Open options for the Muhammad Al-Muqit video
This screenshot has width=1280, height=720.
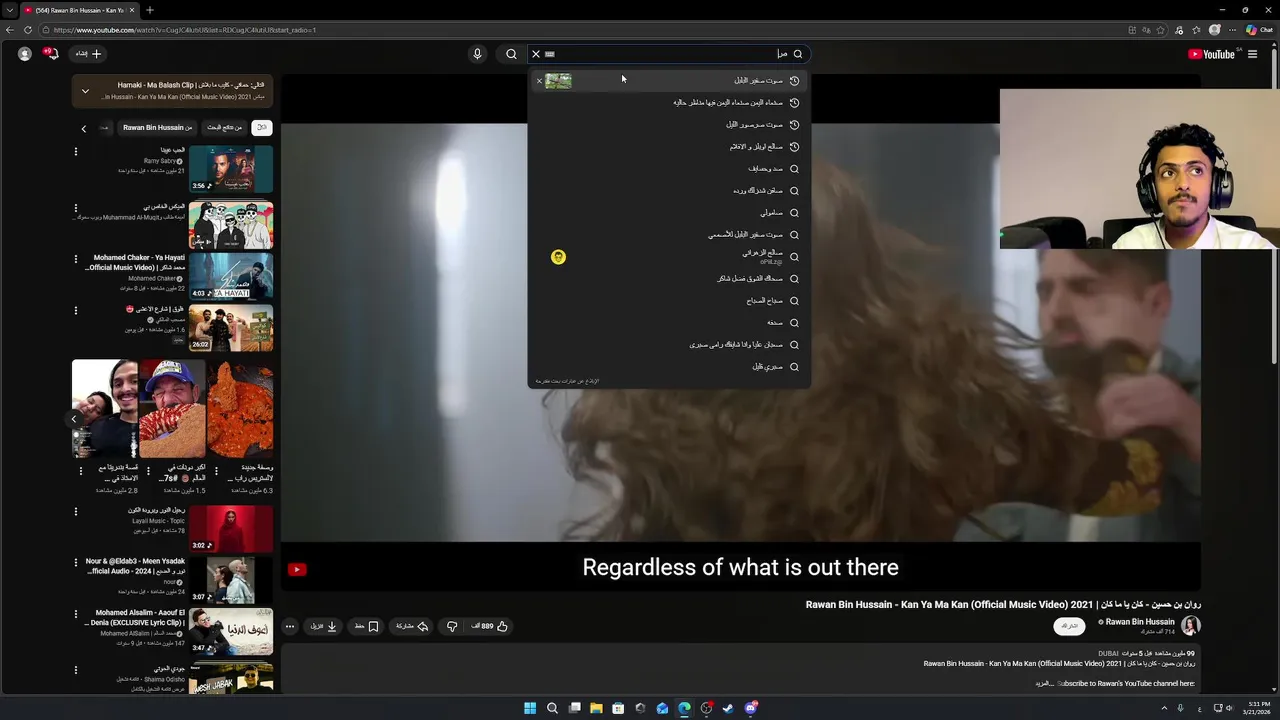pyautogui.click(x=75, y=209)
